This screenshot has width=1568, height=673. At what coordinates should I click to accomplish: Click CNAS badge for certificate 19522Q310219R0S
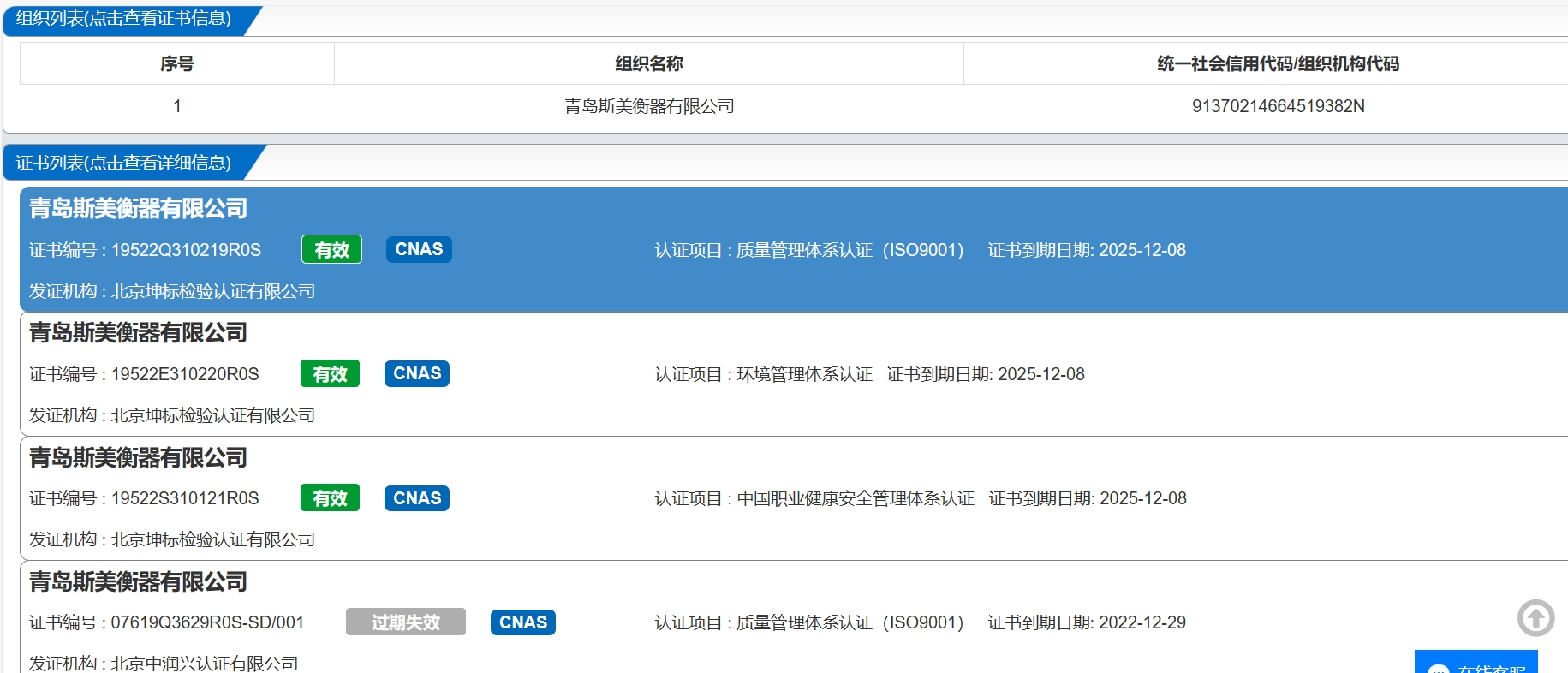pyautogui.click(x=419, y=249)
